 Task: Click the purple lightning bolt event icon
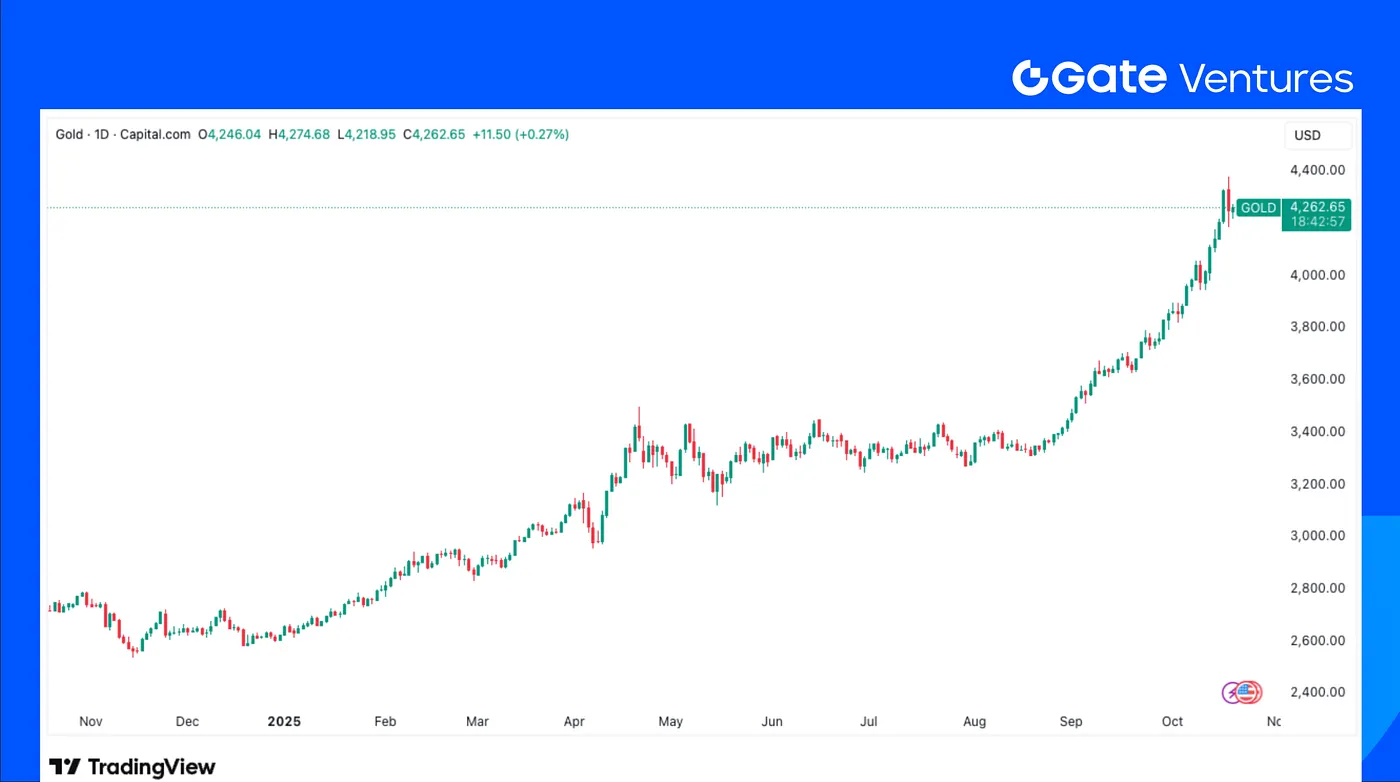coord(1233,692)
